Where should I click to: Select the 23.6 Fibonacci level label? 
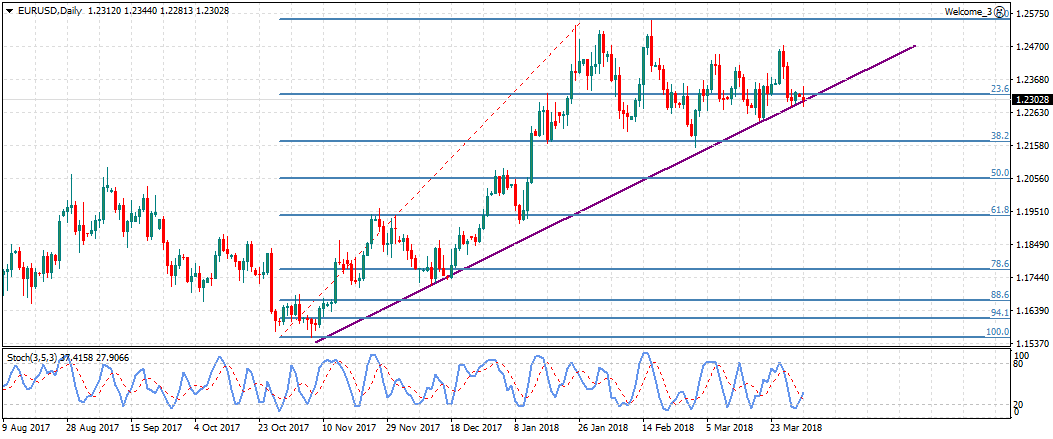pyautogui.click(x=997, y=89)
